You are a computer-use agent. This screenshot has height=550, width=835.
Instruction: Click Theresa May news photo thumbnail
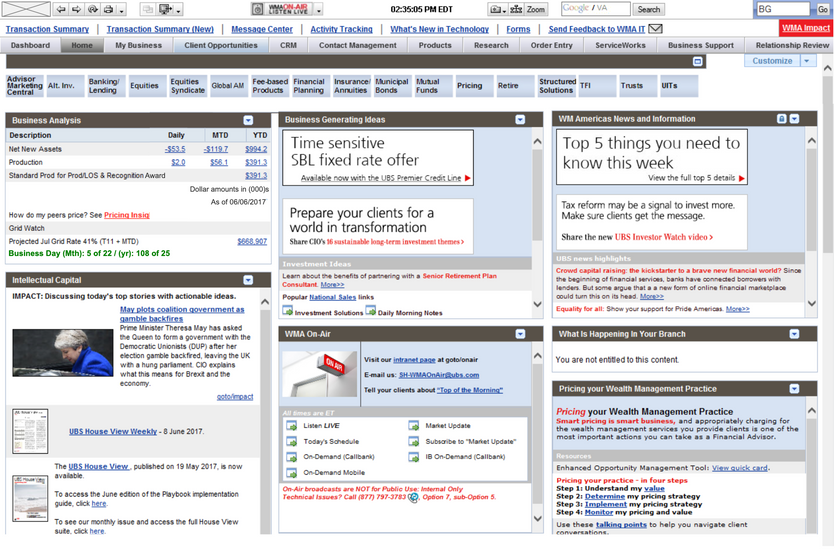63,352
